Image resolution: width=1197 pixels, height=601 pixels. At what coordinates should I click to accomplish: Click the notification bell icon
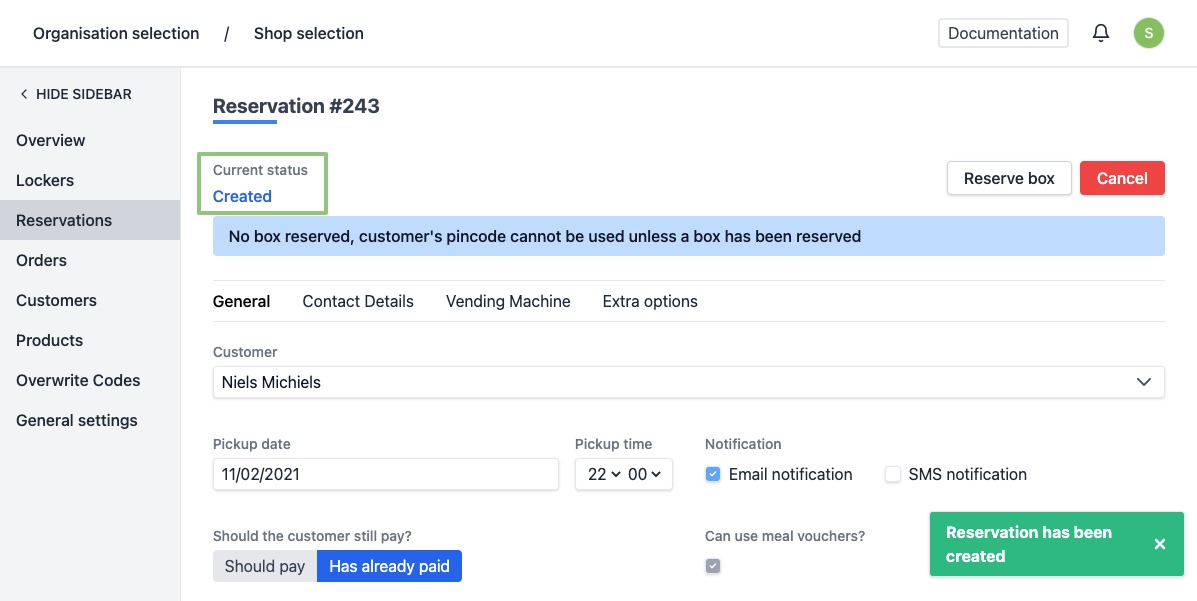pyautogui.click(x=1101, y=33)
